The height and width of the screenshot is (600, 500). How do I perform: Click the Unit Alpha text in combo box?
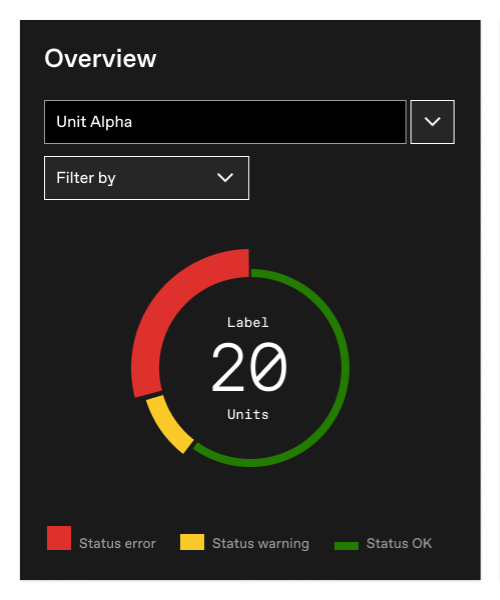[x=94, y=122]
